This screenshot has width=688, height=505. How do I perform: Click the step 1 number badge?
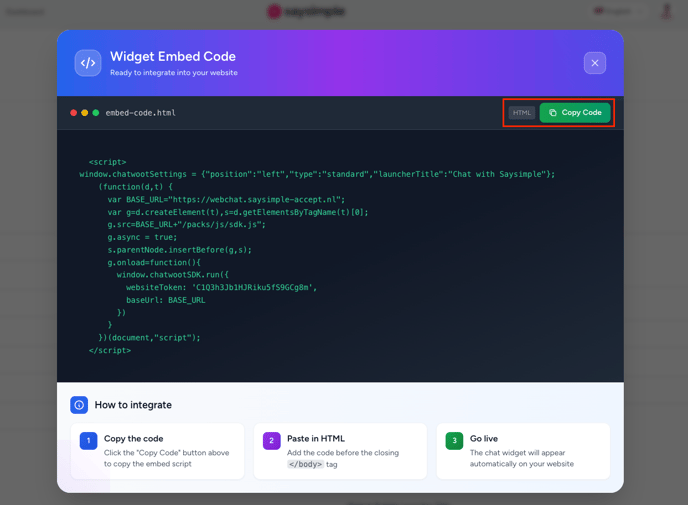[x=88, y=441]
